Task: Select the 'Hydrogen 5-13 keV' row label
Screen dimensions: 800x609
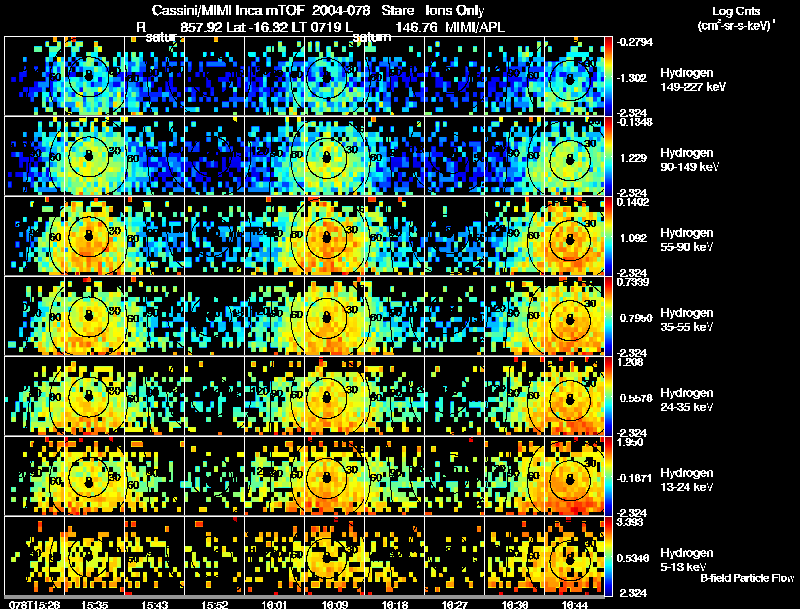Action: click(x=687, y=560)
